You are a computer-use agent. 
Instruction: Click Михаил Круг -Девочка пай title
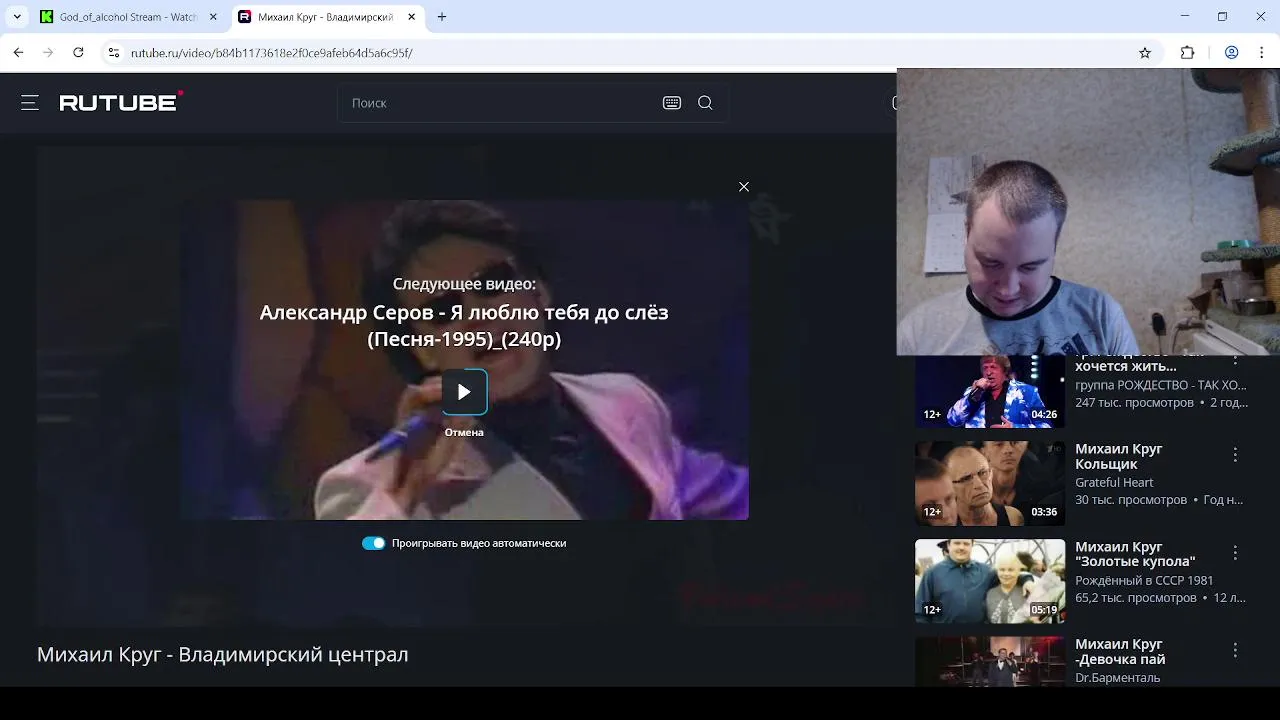click(x=1120, y=651)
